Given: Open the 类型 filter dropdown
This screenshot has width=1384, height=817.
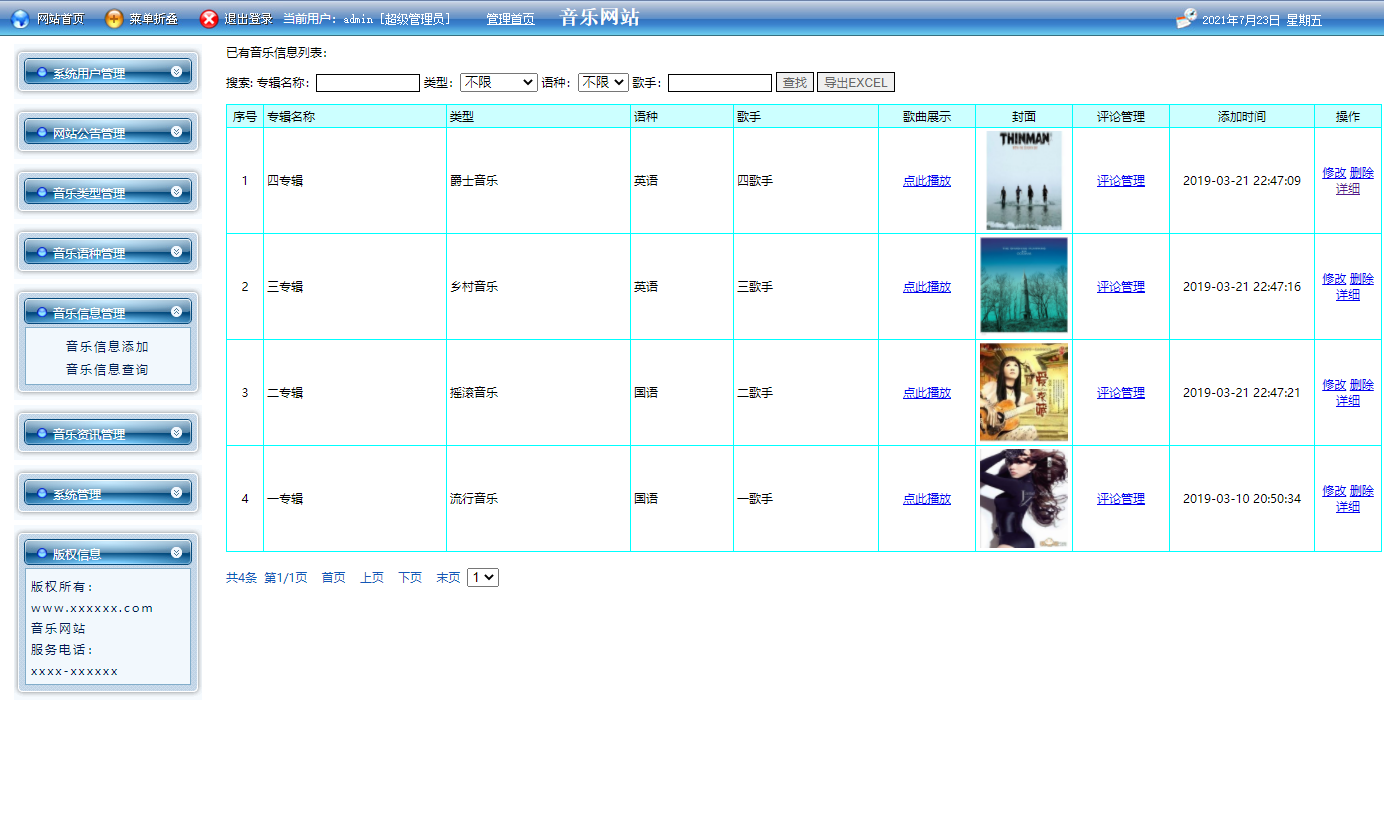Looking at the screenshot, I should click(498, 83).
